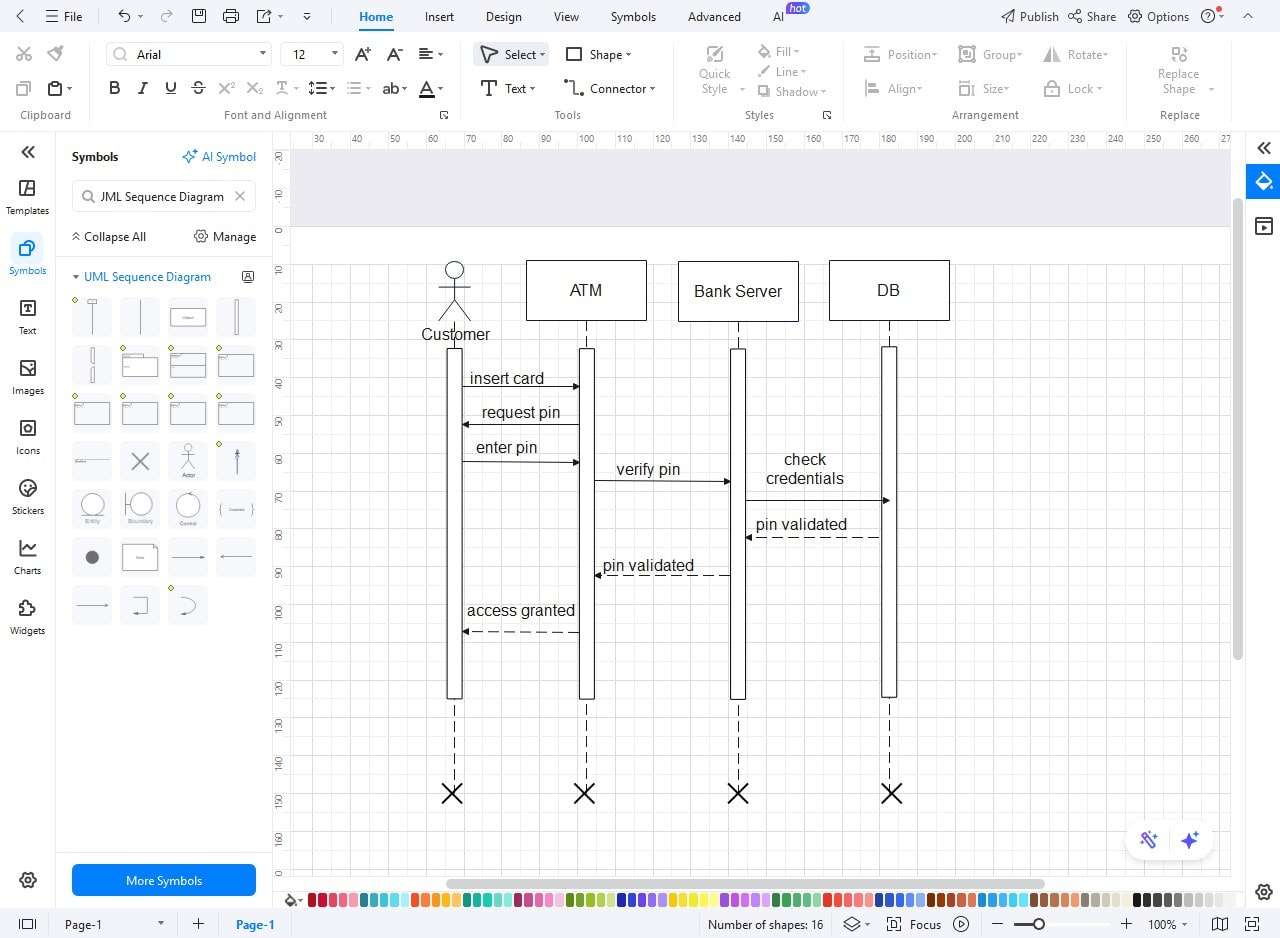
Task: Open the AI tab
Action: (x=778, y=16)
